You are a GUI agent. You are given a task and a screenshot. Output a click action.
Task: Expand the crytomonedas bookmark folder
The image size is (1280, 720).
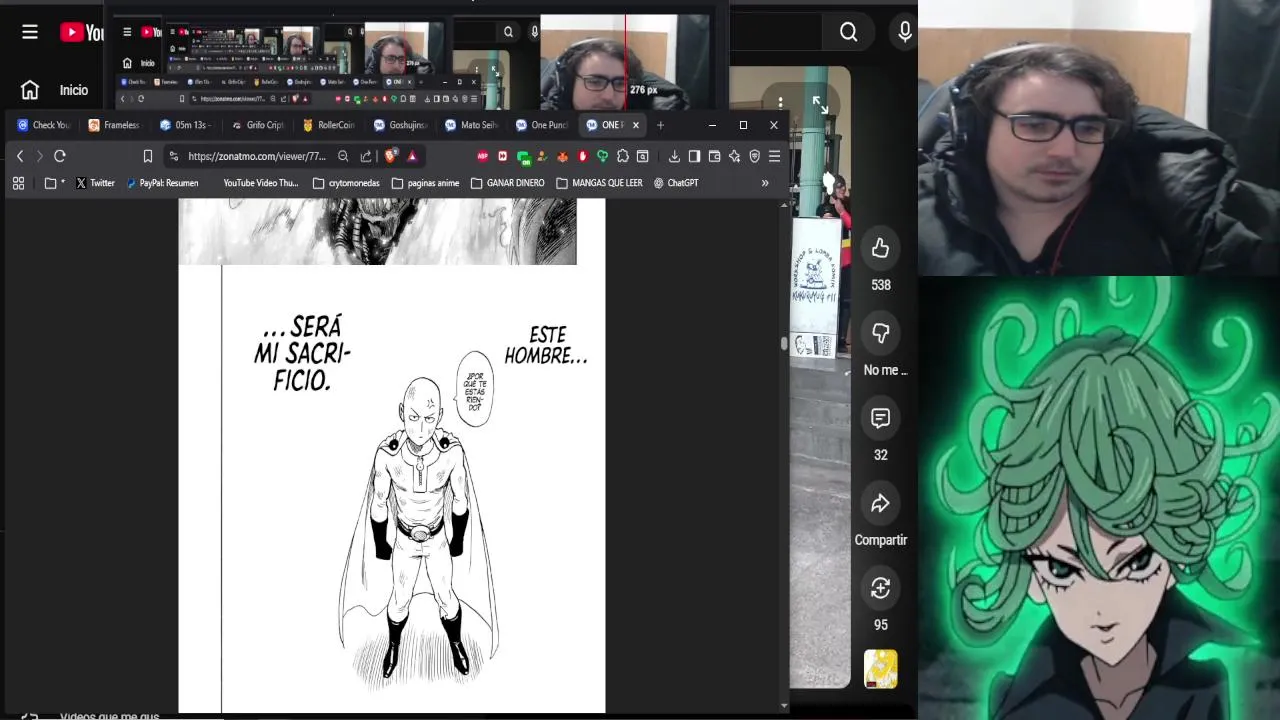click(346, 183)
